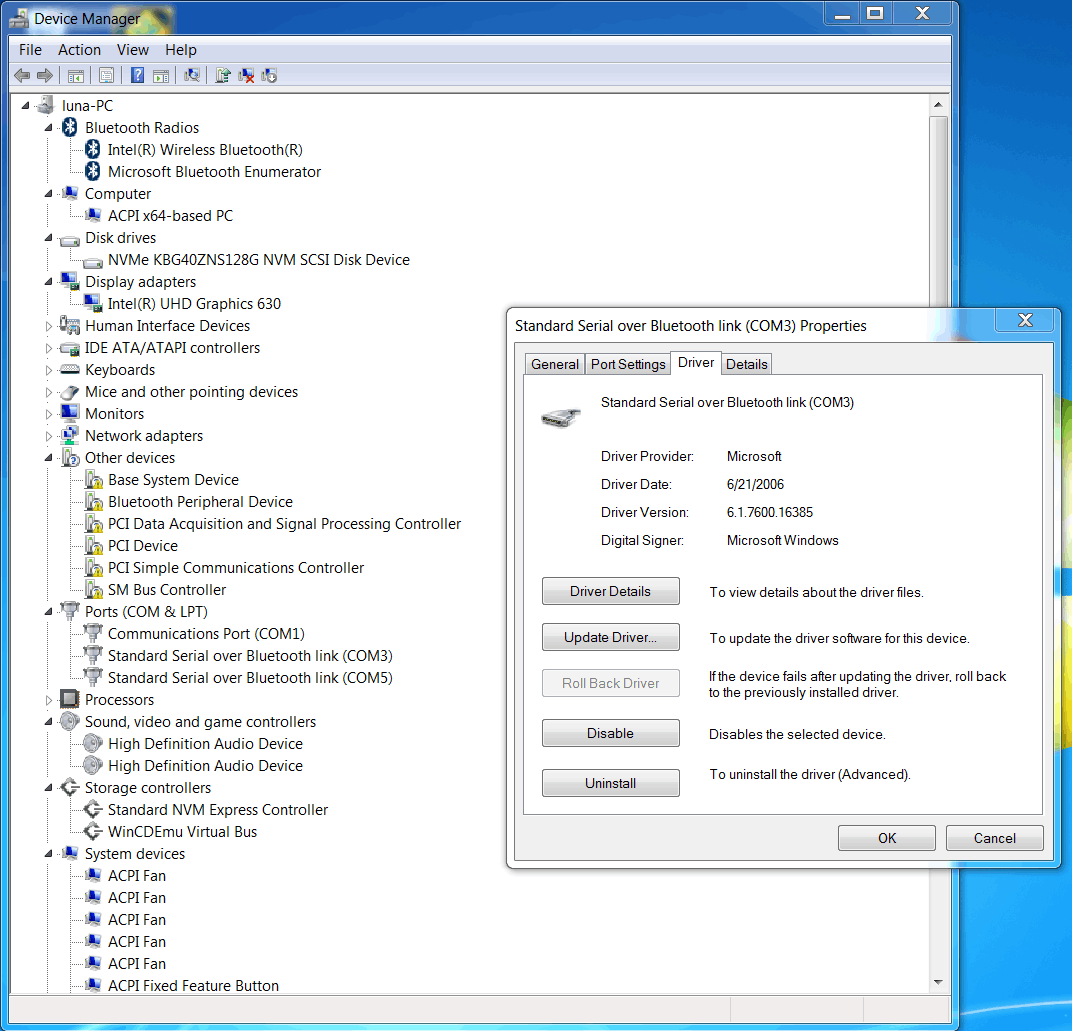The image size is (1072, 1031).
Task: Toggle Show/Hide Action Pane toolbar icon
Action: [x=161, y=75]
